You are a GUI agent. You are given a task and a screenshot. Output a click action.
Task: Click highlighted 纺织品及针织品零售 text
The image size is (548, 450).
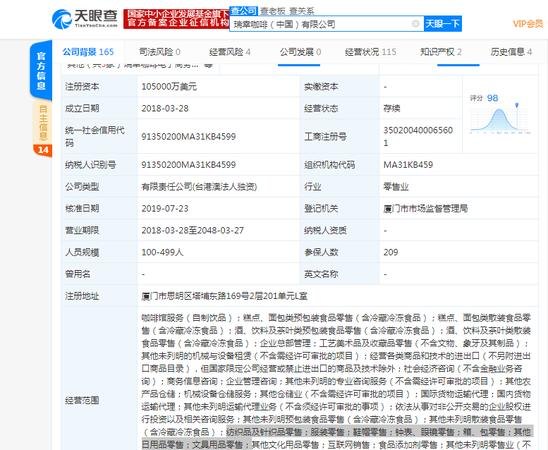265,432
